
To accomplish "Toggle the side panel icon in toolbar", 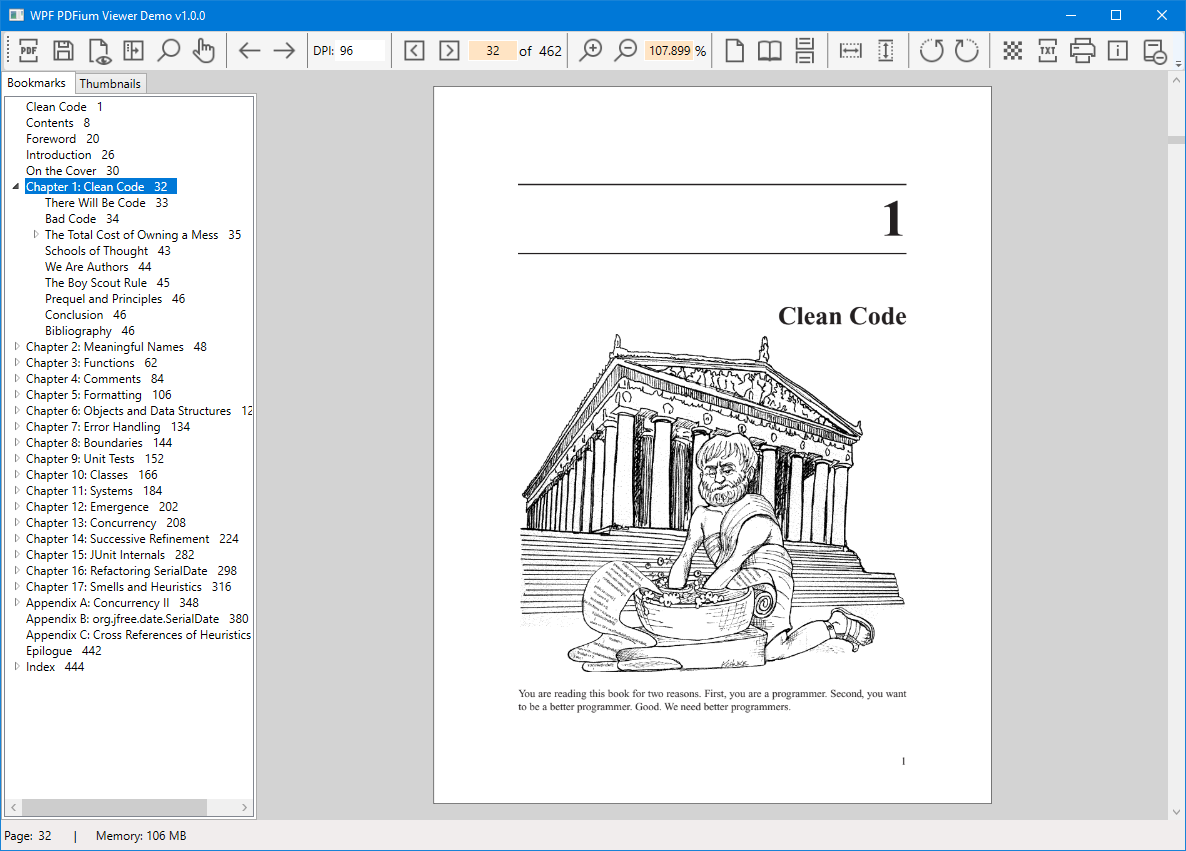I will pyautogui.click(x=134, y=51).
